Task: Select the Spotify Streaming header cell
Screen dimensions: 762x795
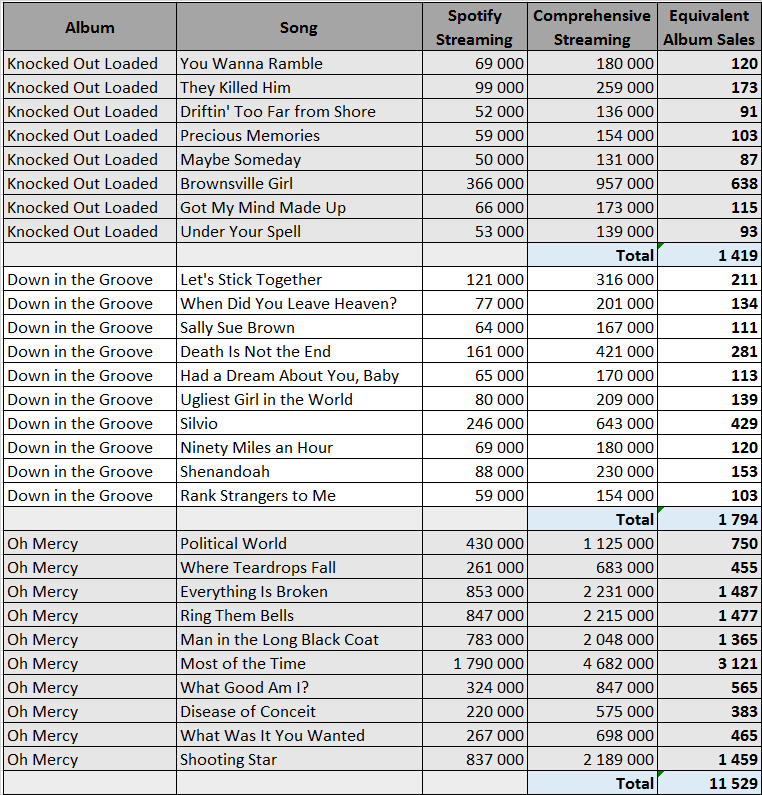Action: click(475, 27)
